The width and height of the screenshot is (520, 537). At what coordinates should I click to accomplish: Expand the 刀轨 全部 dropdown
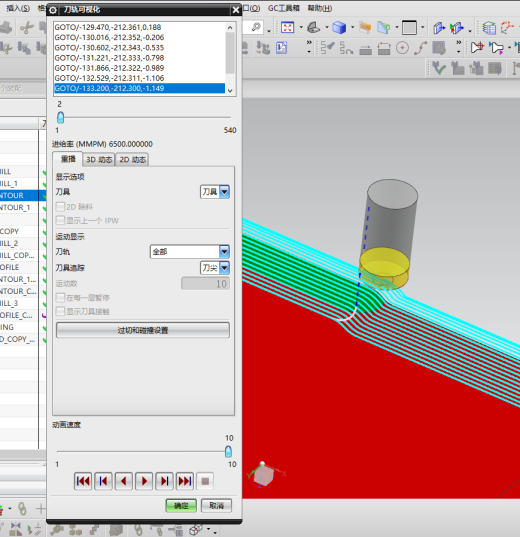coord(189,252)
